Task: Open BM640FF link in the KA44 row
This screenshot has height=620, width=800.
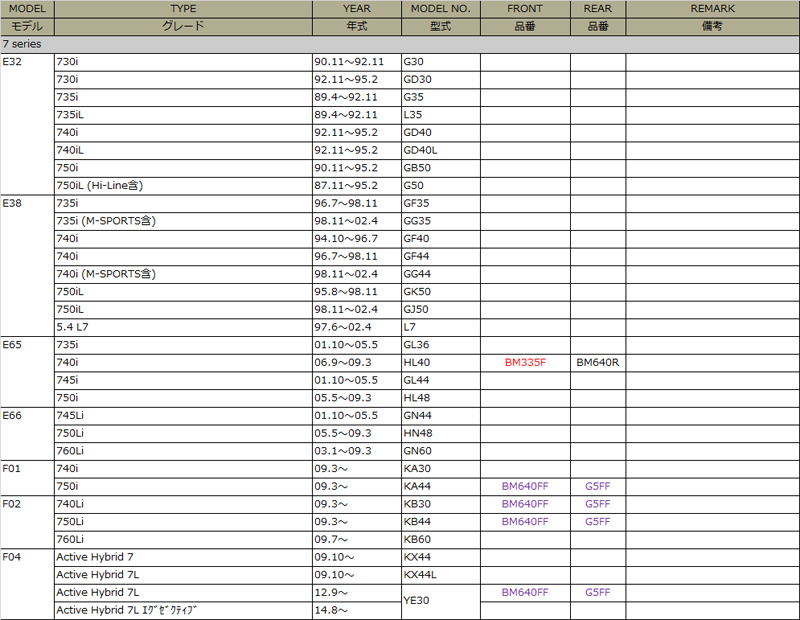Action: [525, 486]
